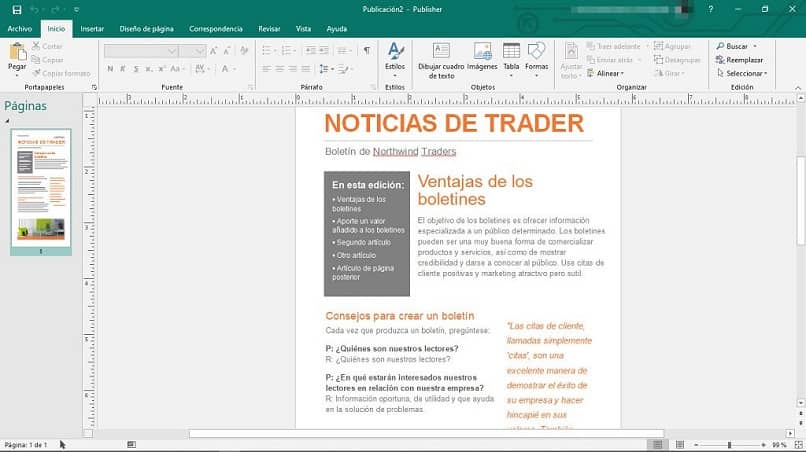The height and width of the screenshot is (452, 806).
Task: Click the Northwind Traders link
Action: click(414, 151)
